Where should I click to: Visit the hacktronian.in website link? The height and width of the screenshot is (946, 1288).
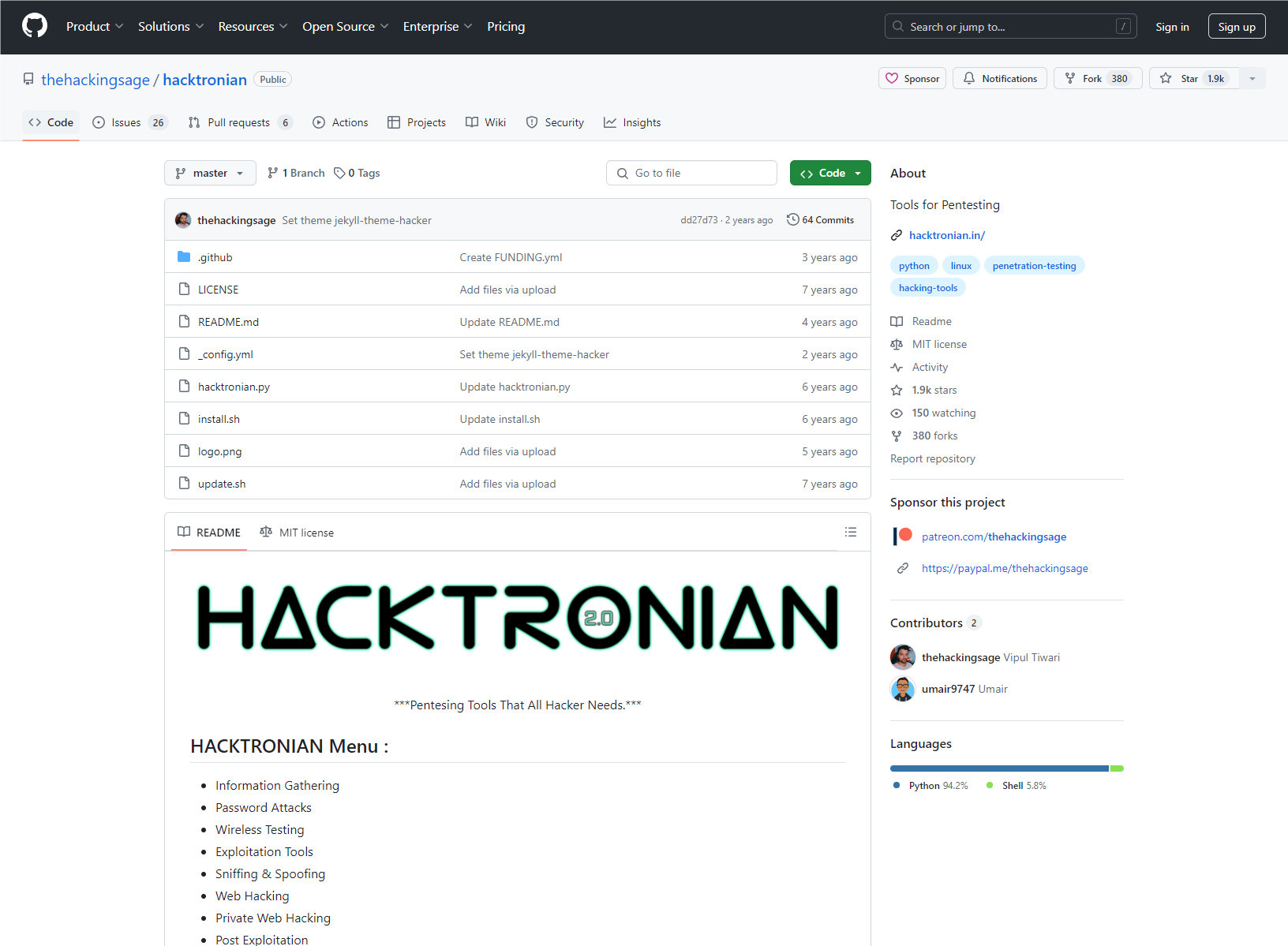[947, 235]
